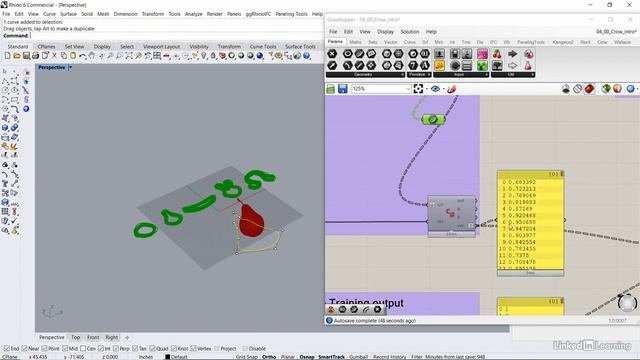The image size is (640, 360).
Task: Click the Paste clipboard icon in Rhino toolbar
Action: pos(73,56)
